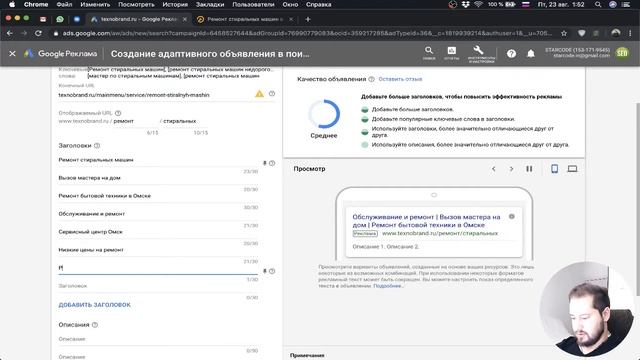
Task: Edit the final URL field
Action: click(155, 95)
